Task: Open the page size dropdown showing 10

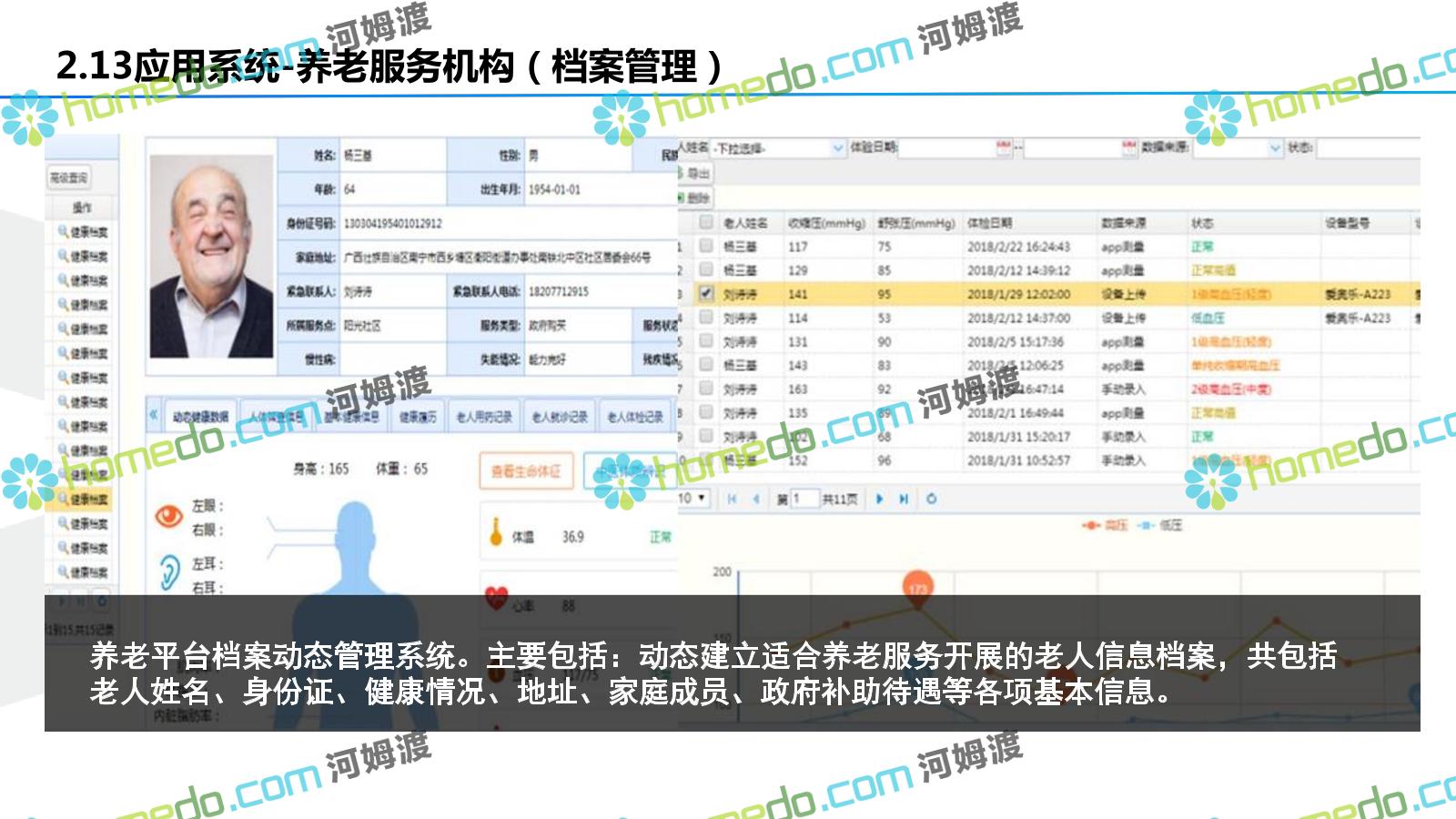Action: point(692,499)
